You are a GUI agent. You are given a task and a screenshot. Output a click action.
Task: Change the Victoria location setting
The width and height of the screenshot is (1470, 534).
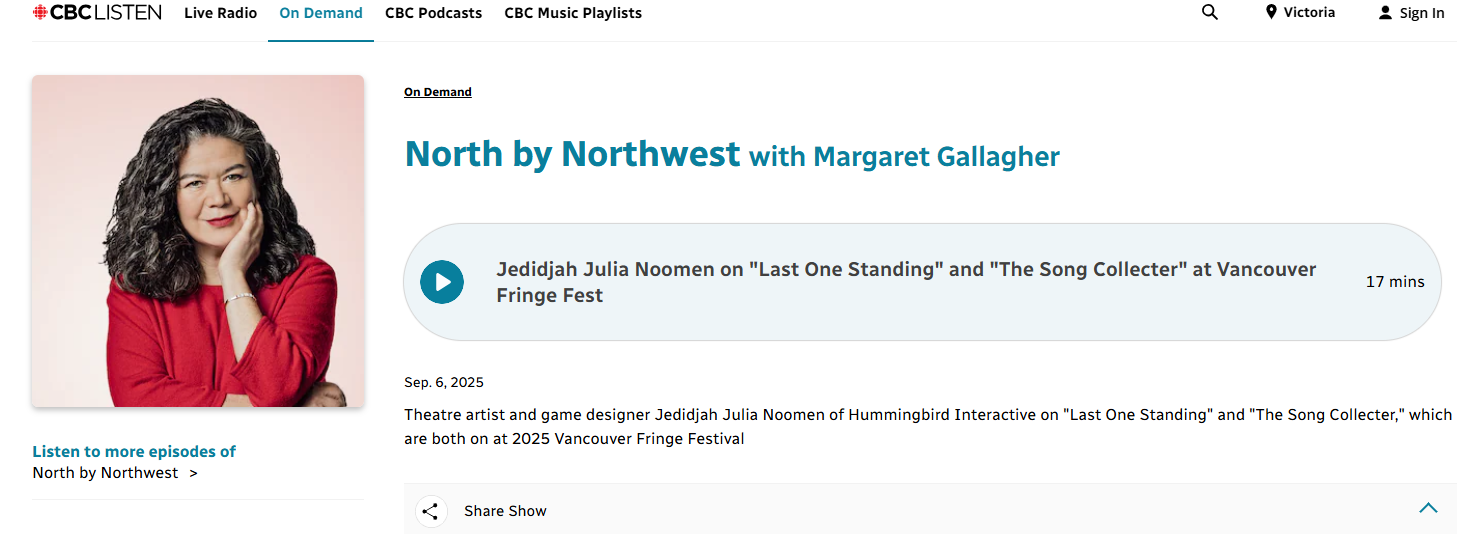(1309, 13)
